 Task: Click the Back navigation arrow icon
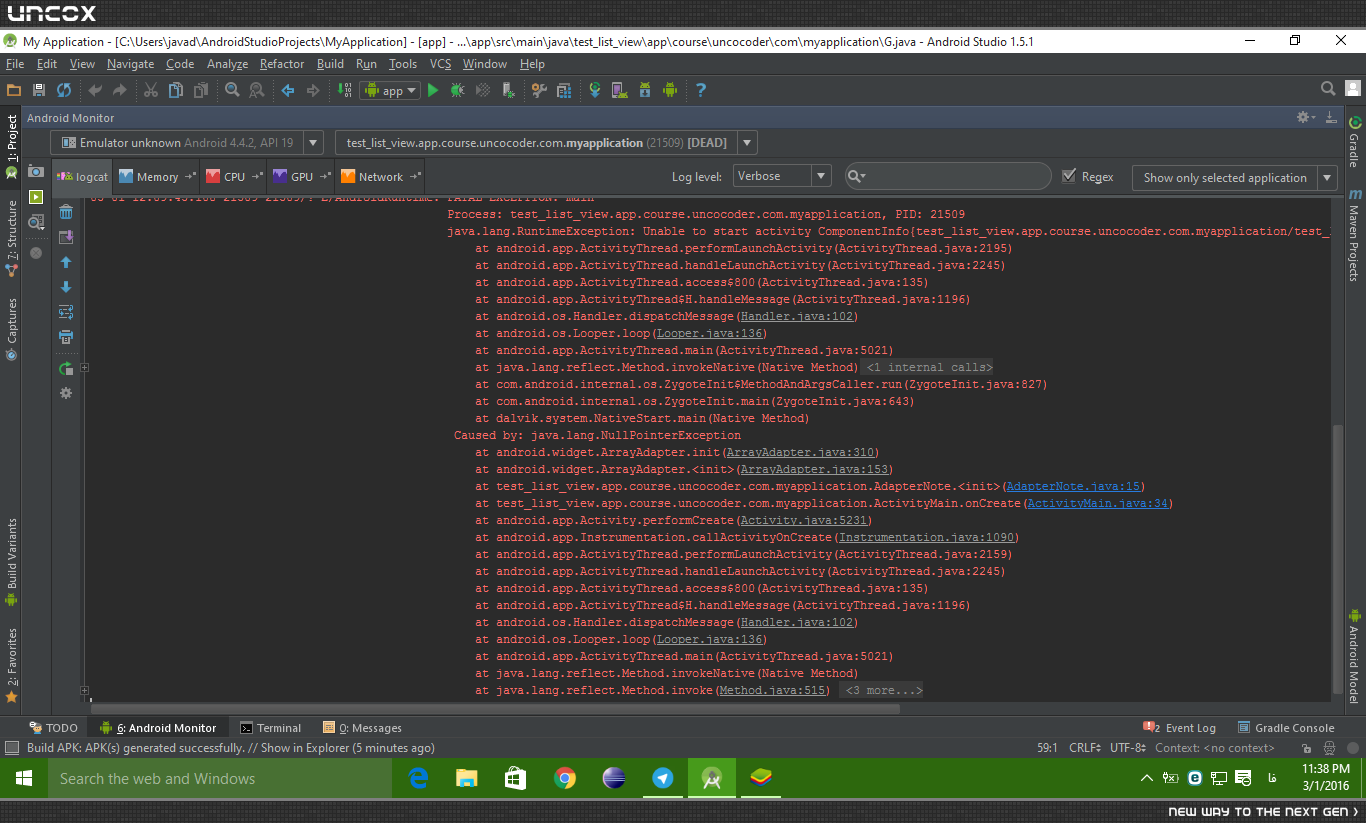[x=288, y=90]
